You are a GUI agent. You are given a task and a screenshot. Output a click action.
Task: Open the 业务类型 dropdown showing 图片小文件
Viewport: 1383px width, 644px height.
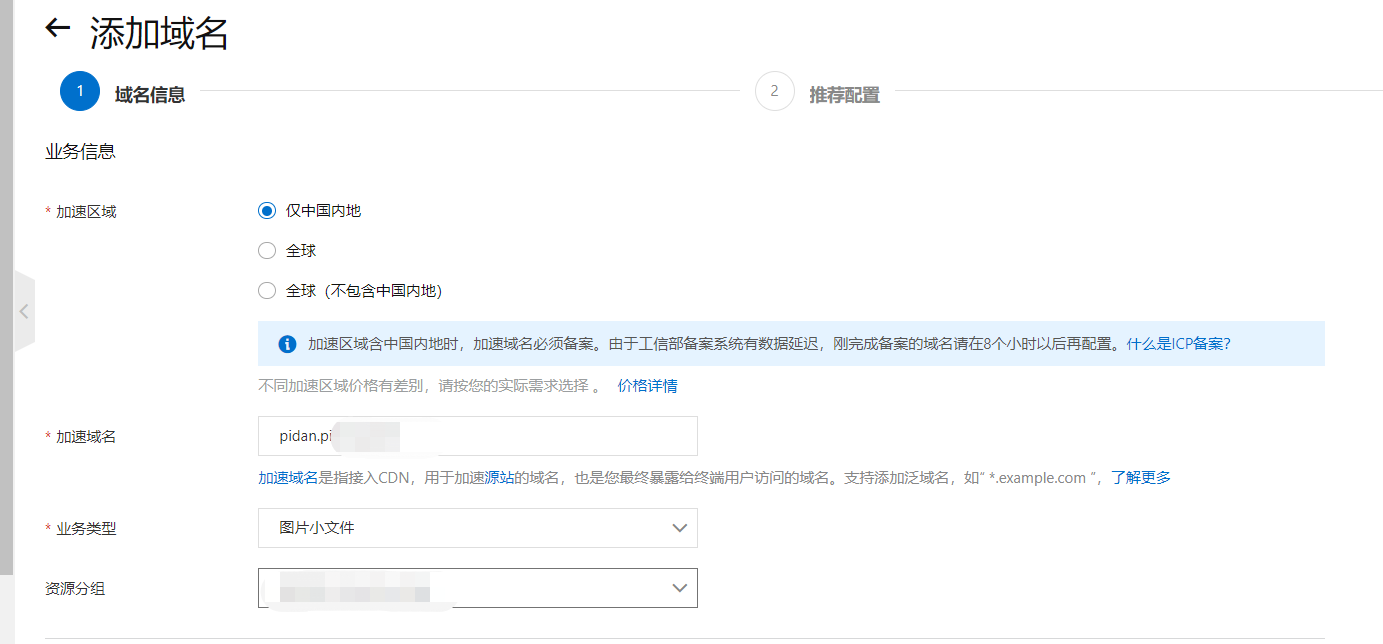click(x=477, y=528)
